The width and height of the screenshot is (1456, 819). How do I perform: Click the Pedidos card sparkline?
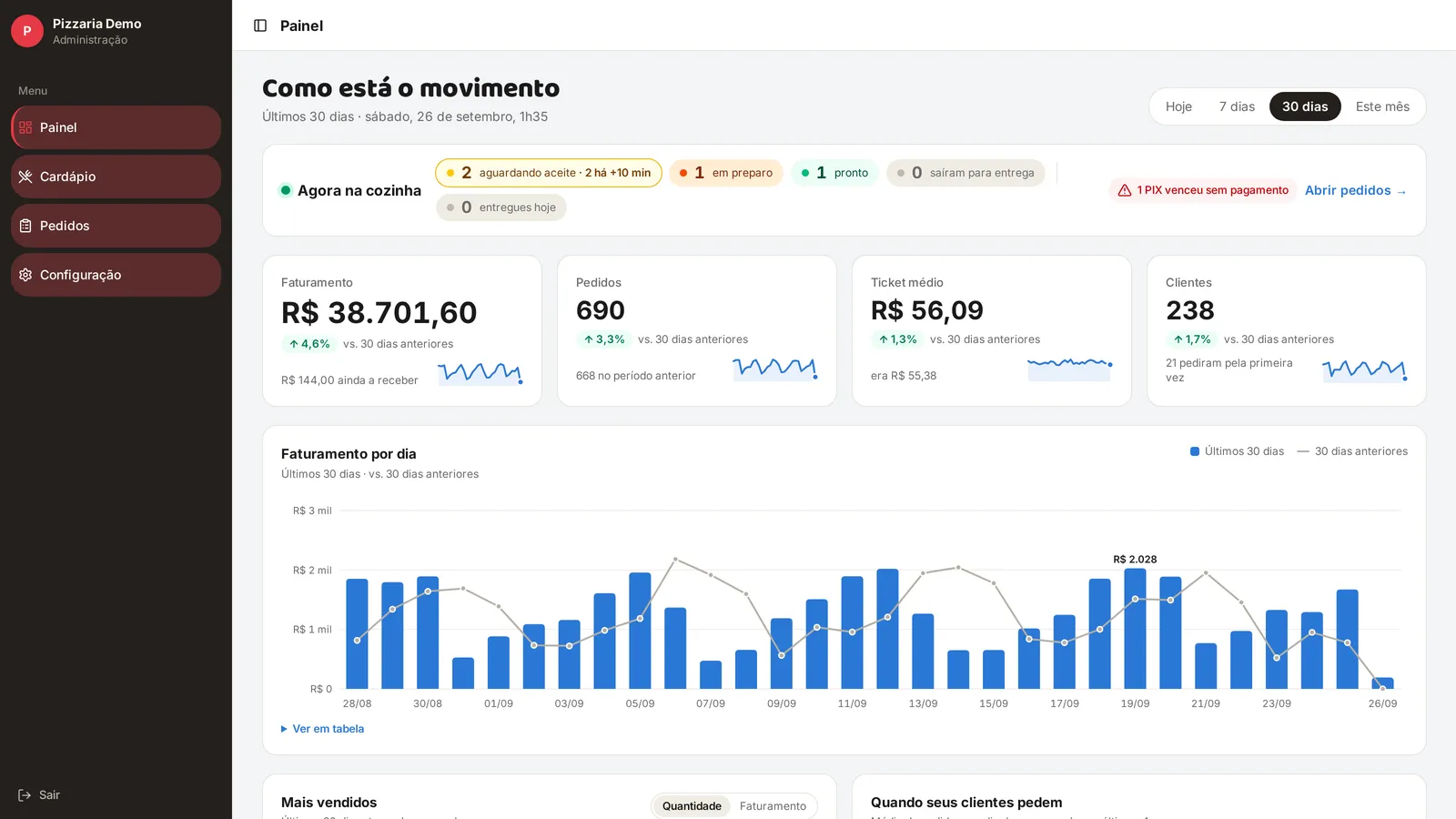point(775,368)
